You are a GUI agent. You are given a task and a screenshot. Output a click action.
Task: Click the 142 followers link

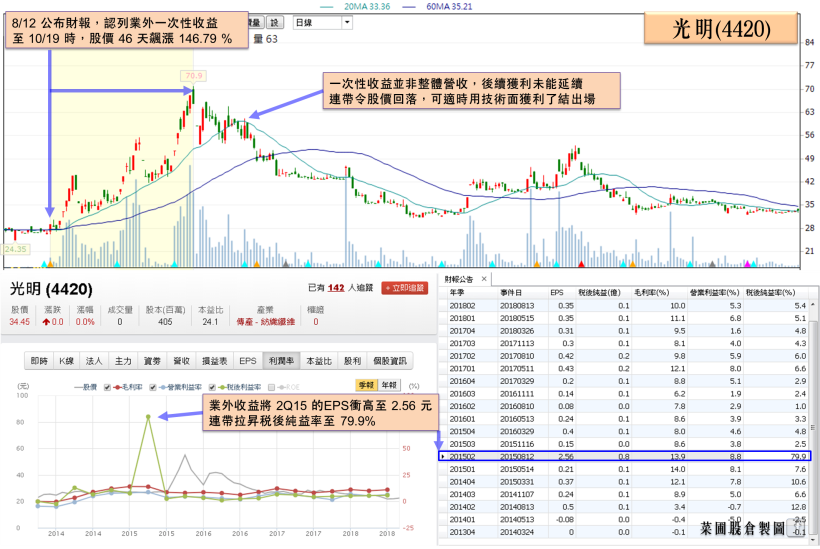point(336,288)
